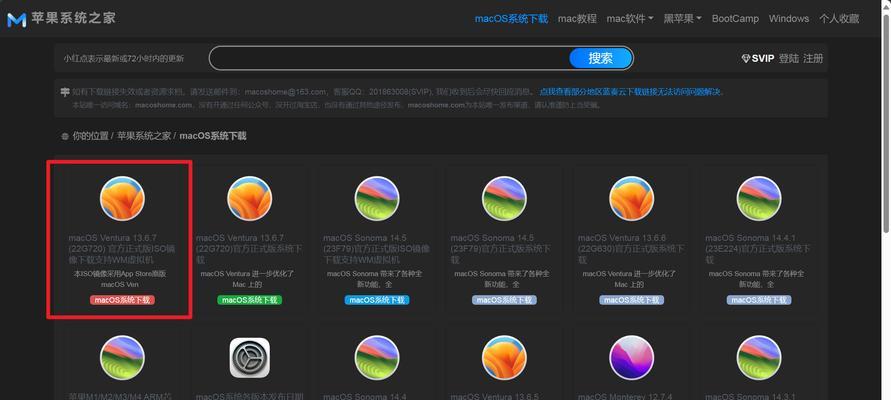This screenshot has width=891, height=400.
Task: Click the macoshome@163.com email text
Action: tap(286, 91)
